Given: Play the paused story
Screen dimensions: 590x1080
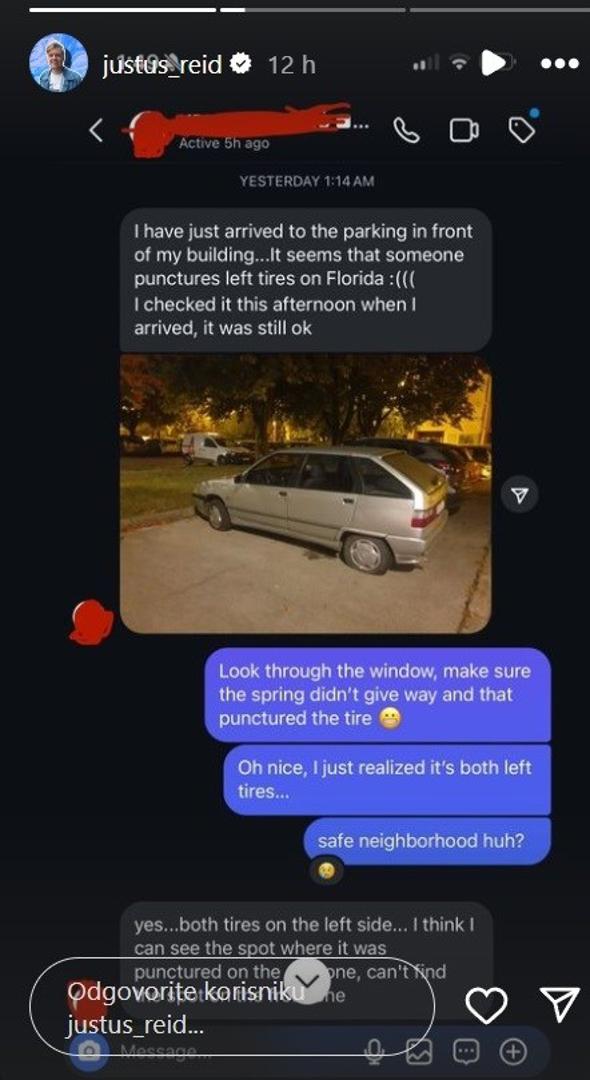Looking at the screenshot, I should 493,63.
